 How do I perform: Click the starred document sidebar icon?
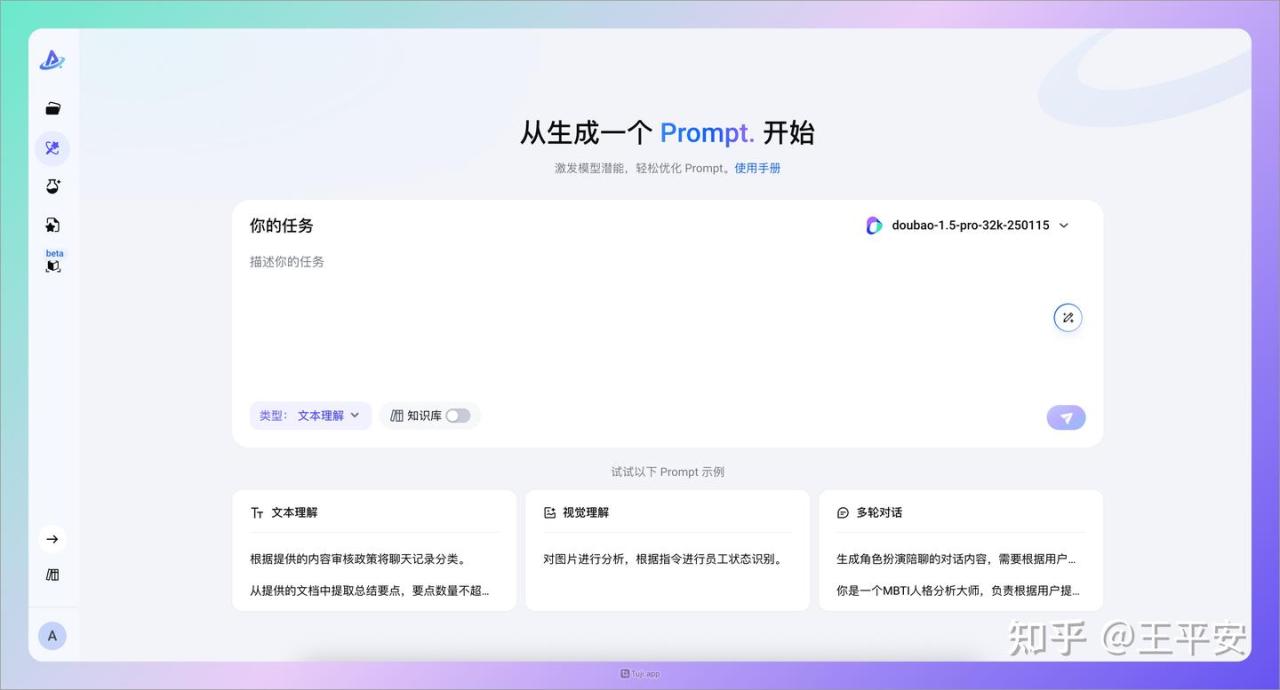(x=53, y=225)
